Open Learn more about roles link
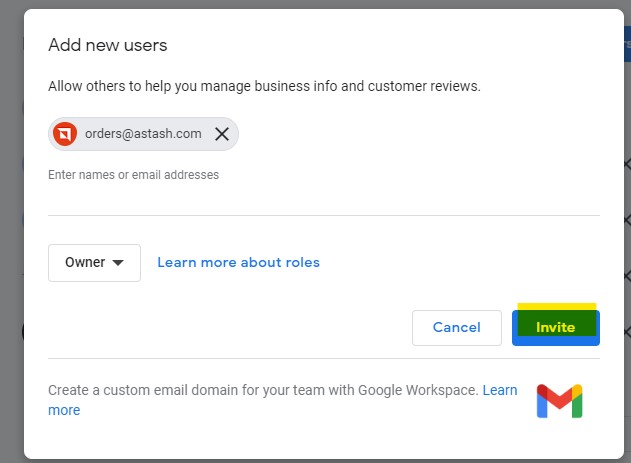631x463 pixels. coord(238,262)
